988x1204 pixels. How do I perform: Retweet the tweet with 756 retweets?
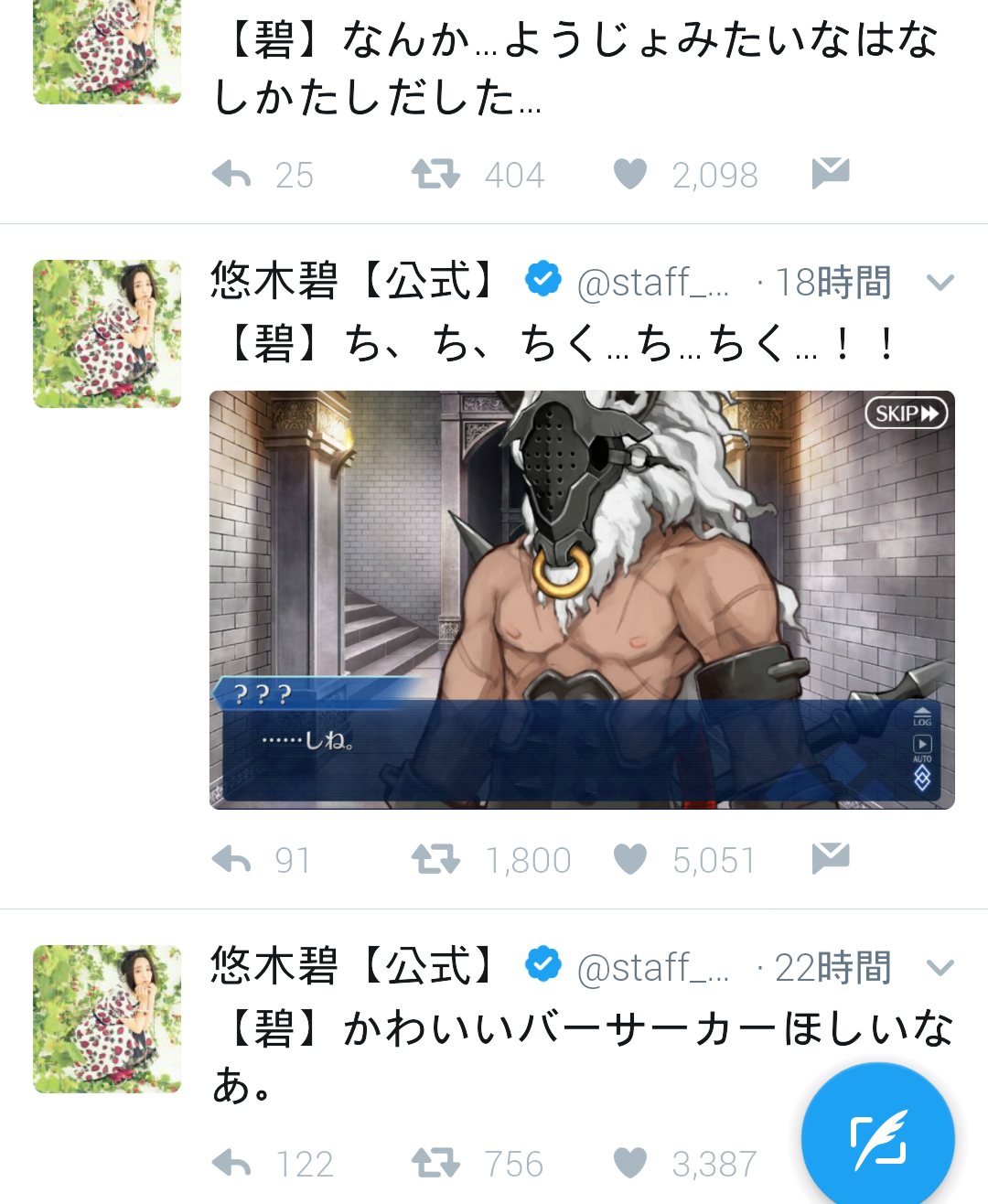pos(435,1163)
